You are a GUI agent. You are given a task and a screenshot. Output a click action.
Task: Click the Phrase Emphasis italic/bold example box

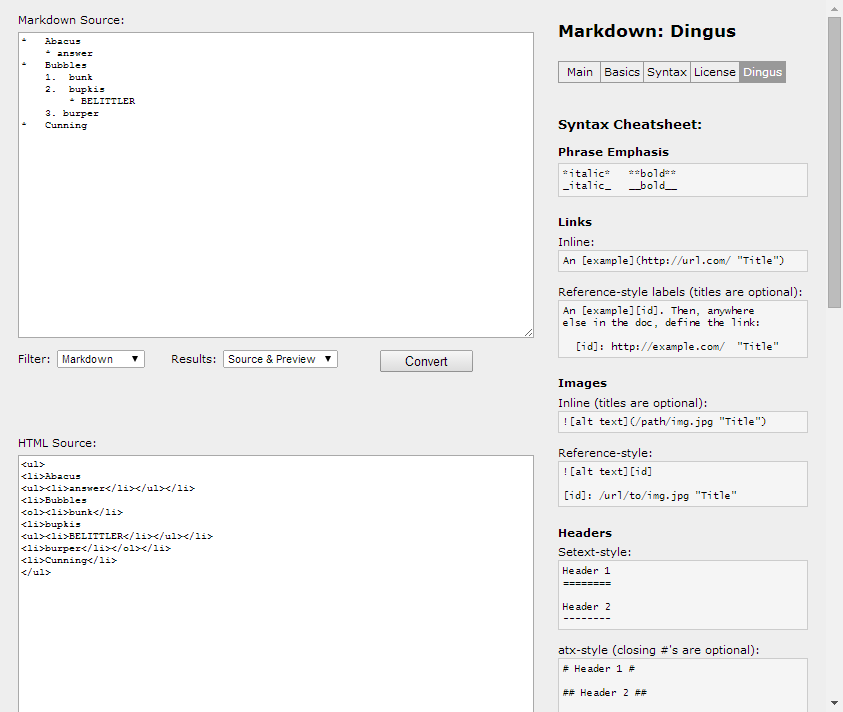pos(682,180)
